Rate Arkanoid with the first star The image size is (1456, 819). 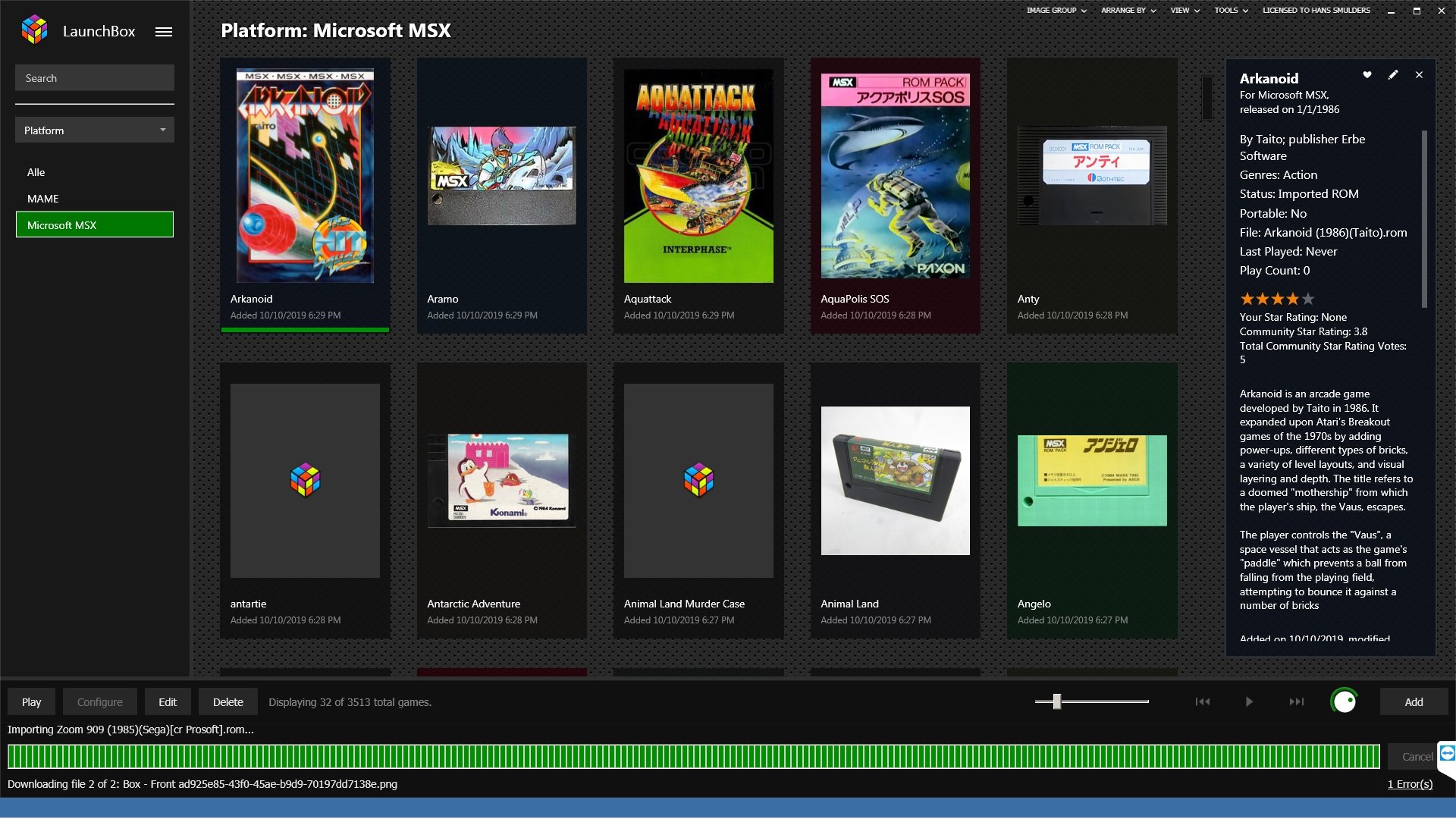pos(1247,299)
